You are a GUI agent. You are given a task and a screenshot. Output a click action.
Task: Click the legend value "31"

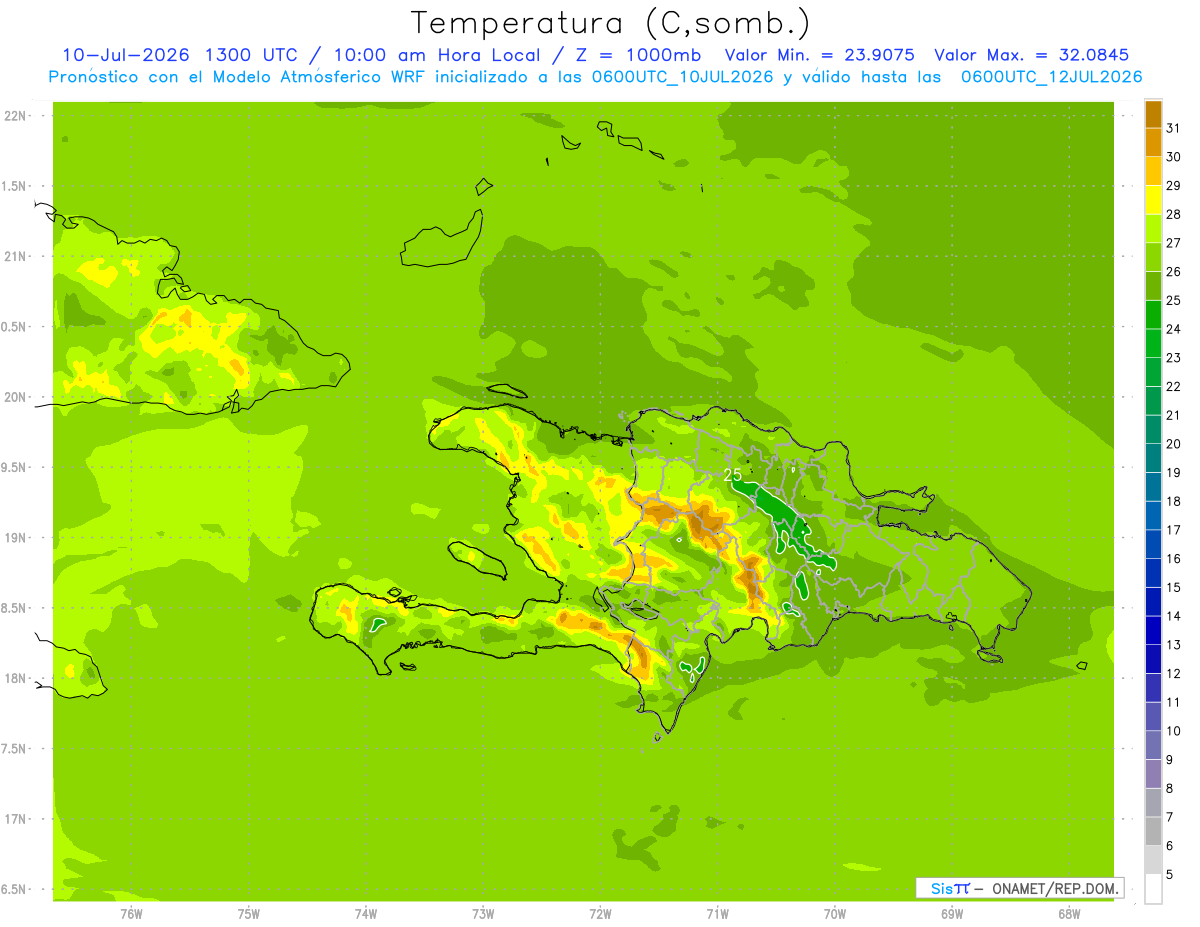(x=1174, y=128)
